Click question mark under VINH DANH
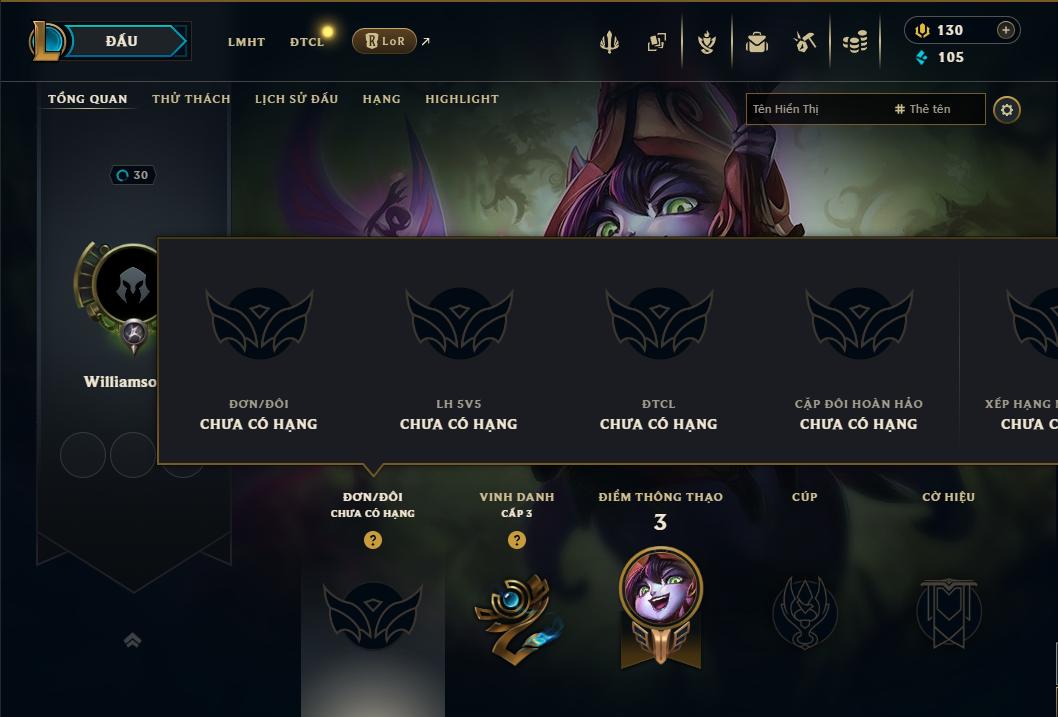The image size is (1058, 717). (x=517, y=540)
